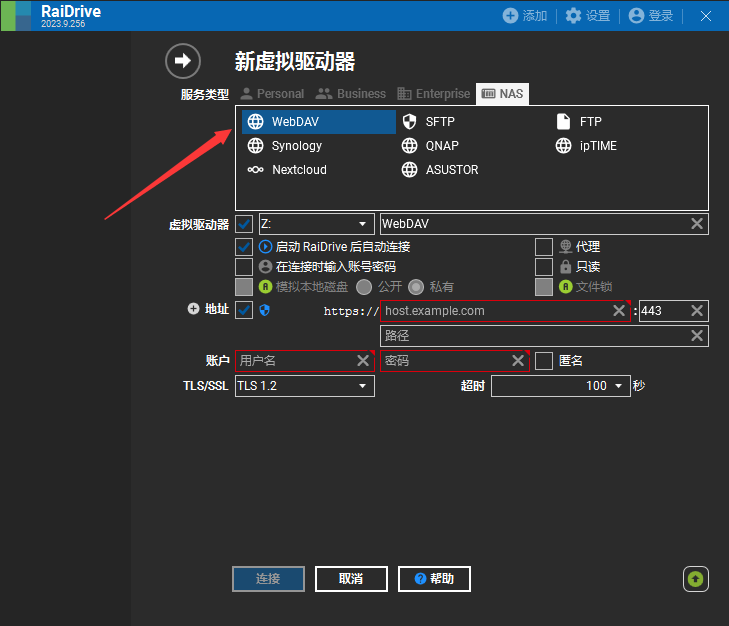Image resolution: width=729 pixels, height=626 pixels.
Task: Click the RaiDrive logo in title bar
Action: pyautogui.click(x=16, y=16)
